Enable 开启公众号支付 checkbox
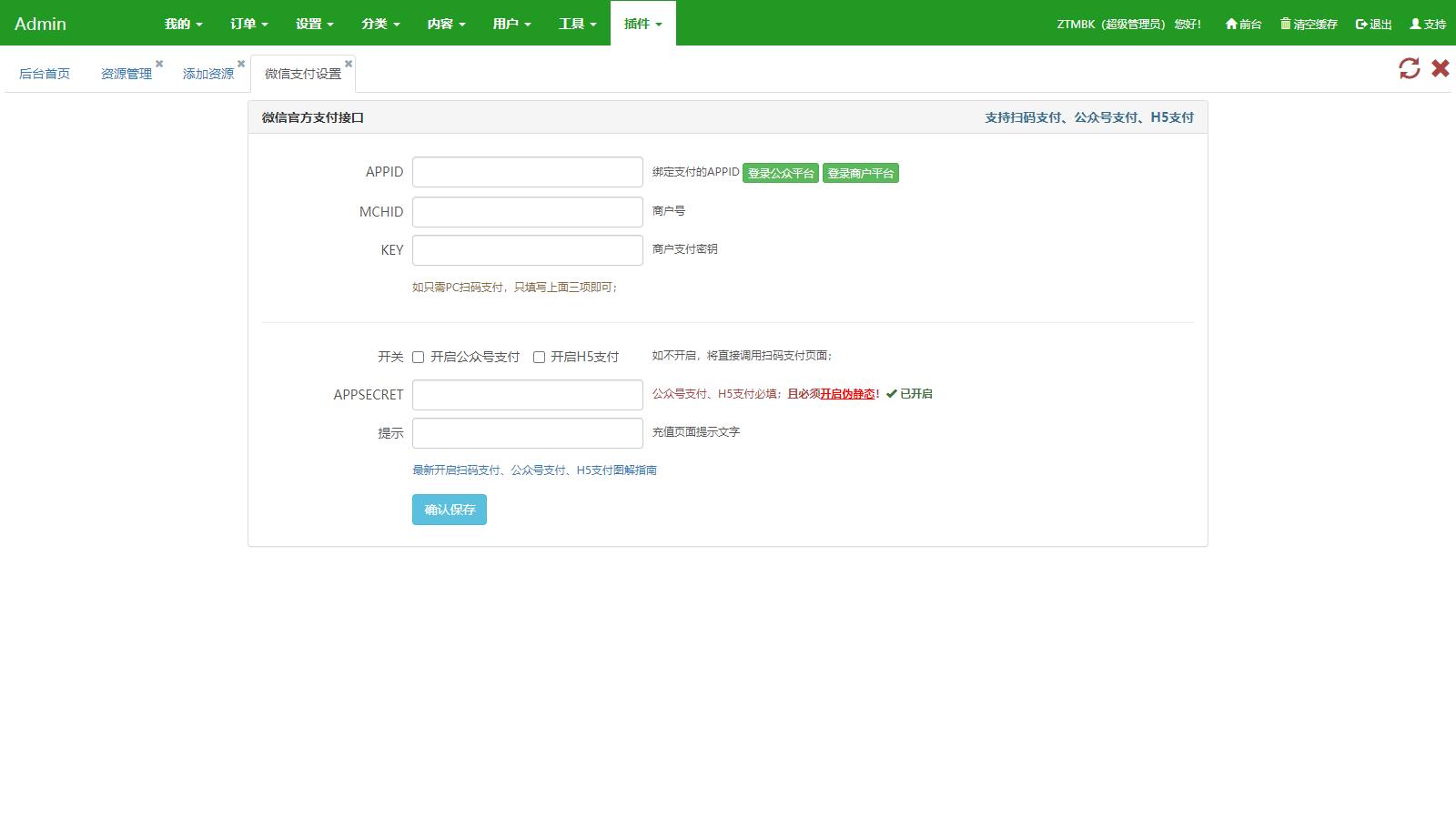Viewport: 1456px width, 819px height. tap(418, 357)
